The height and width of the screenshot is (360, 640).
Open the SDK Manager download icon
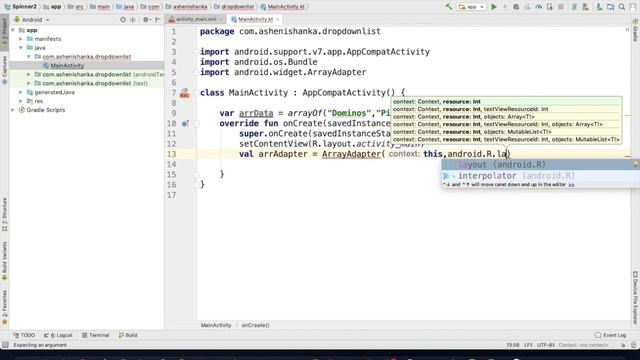point(599,7)
